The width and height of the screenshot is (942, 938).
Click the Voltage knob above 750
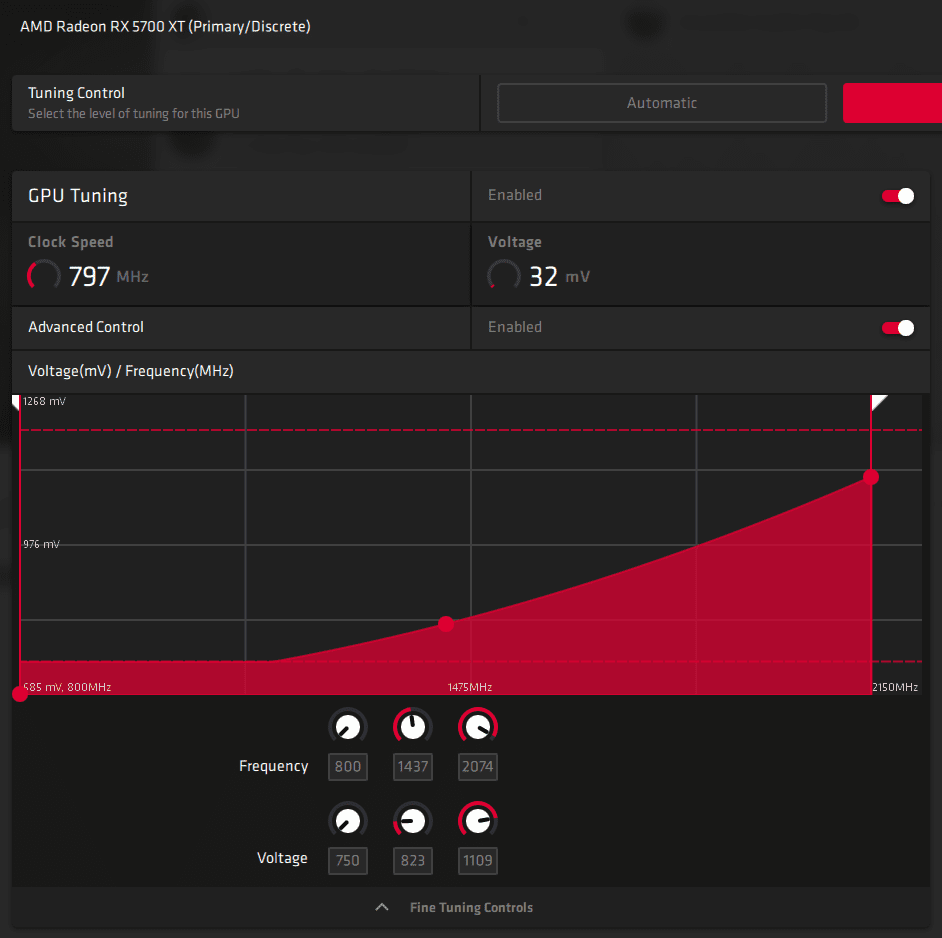tap(348, 820)
